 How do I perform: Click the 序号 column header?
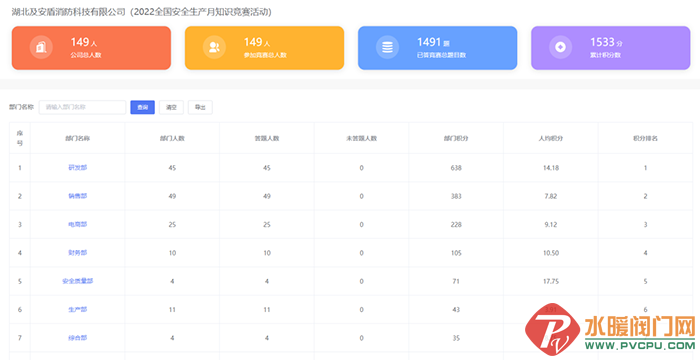[x=20, y=138]
